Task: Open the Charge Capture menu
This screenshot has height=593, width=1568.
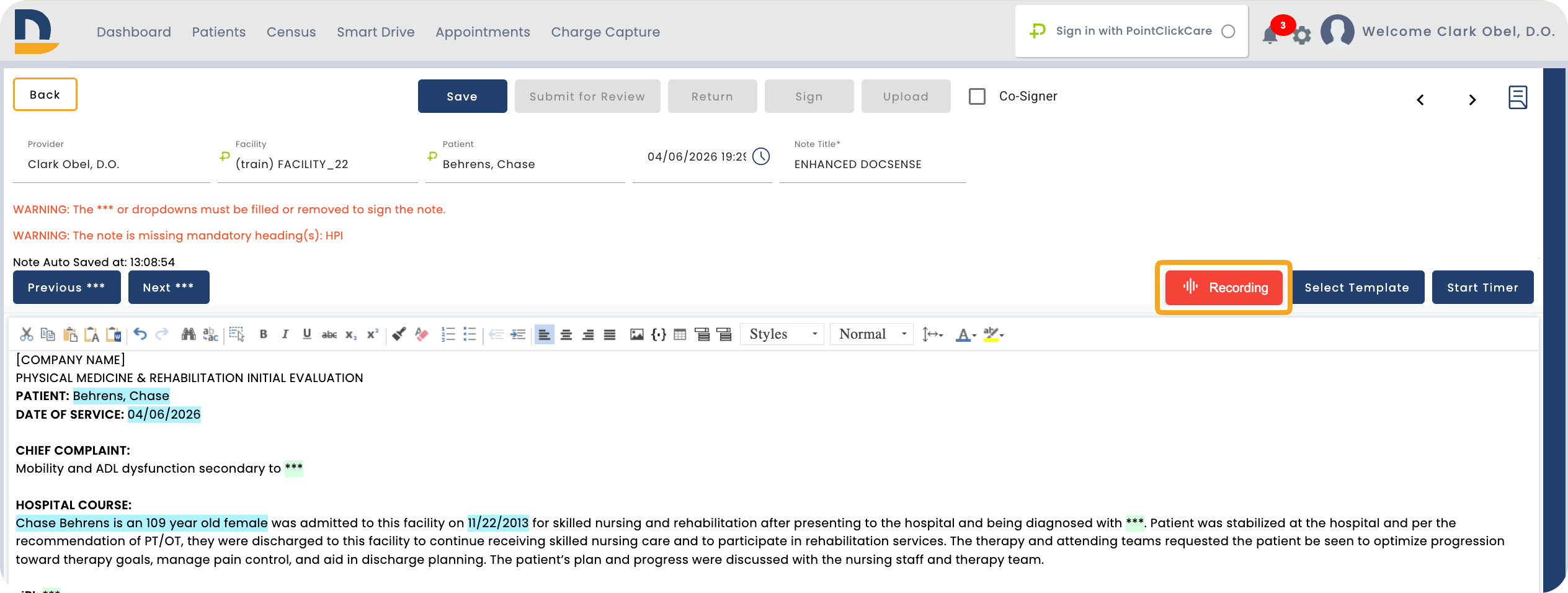Action: click(606, 32)
